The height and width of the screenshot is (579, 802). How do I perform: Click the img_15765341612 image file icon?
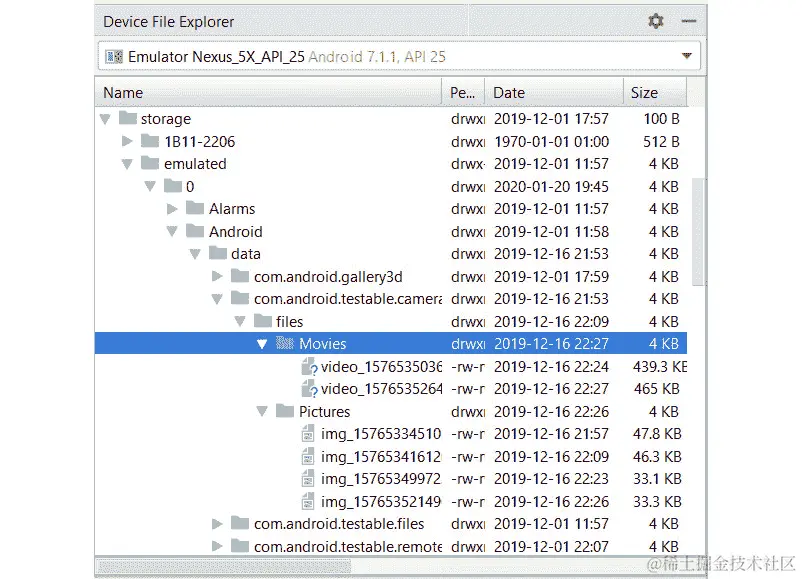pyautogui.click(x=307, y=456)
